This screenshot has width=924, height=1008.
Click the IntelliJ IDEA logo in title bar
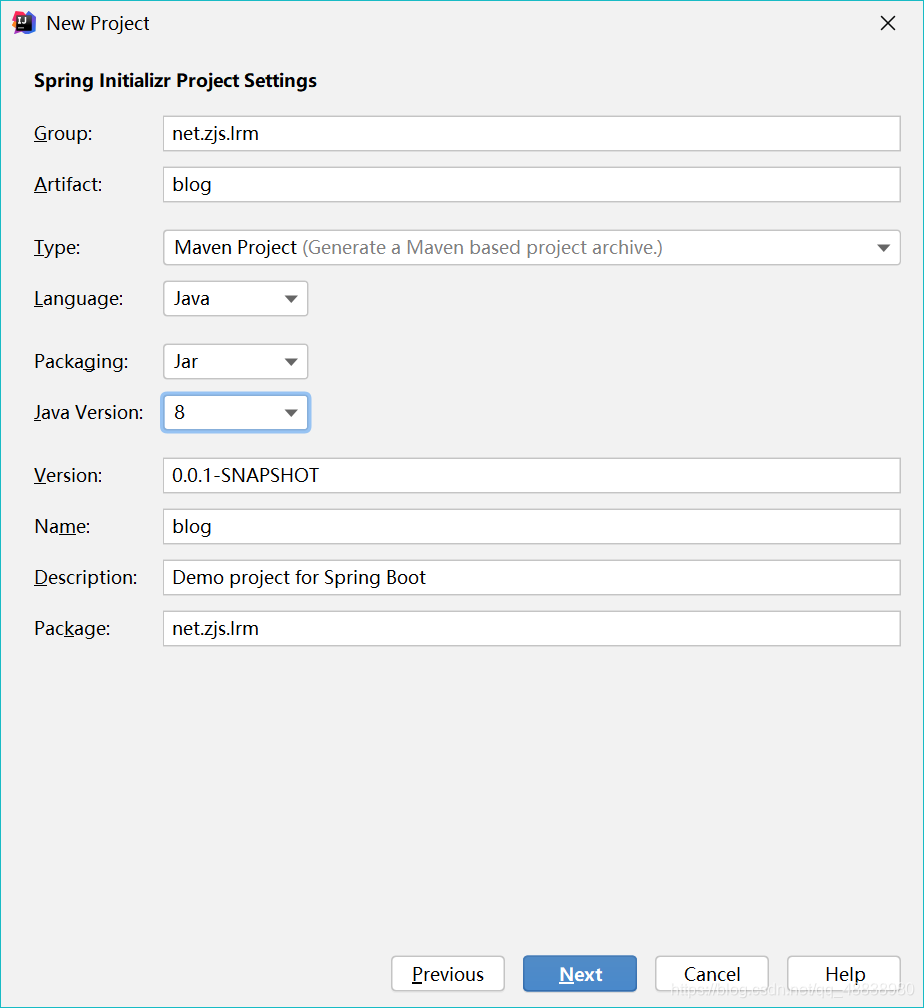[24, 23]
